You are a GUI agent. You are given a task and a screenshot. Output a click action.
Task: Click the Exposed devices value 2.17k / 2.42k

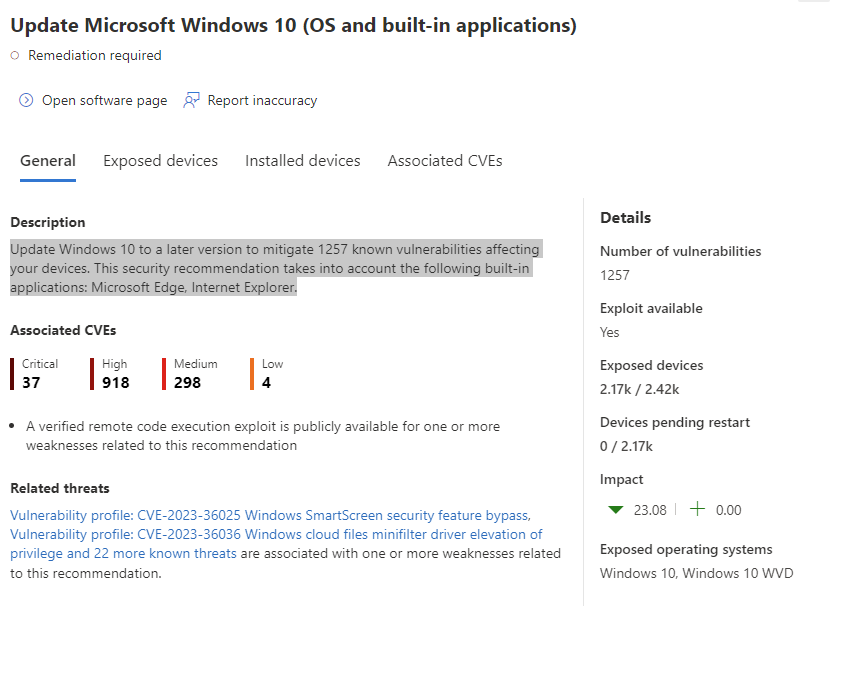click(x=640, y=390)
